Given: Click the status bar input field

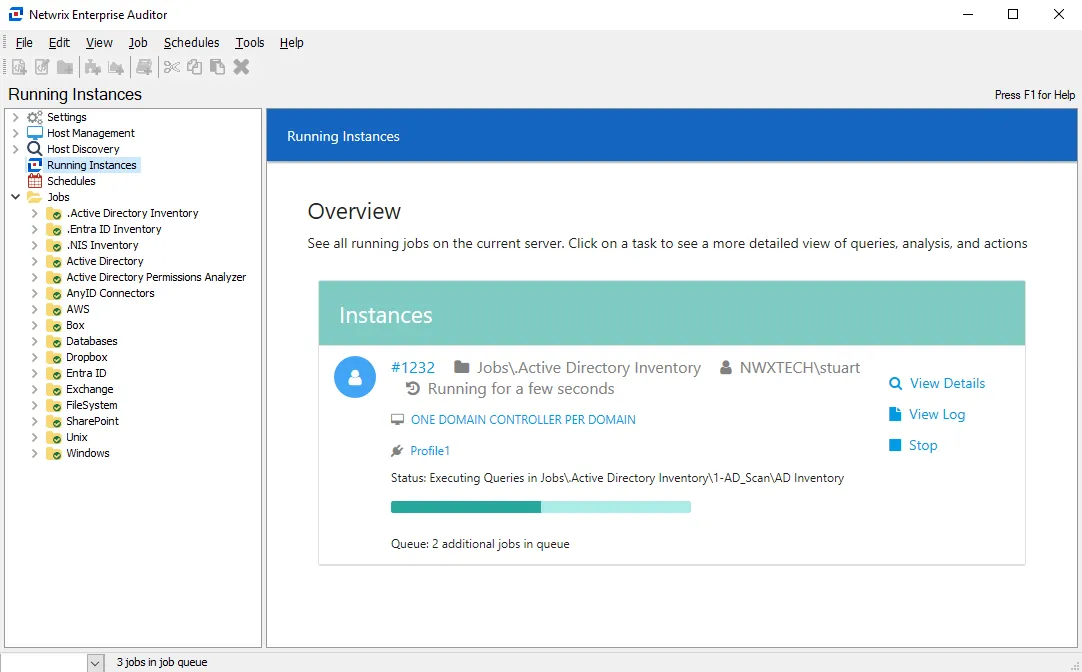Looking at the screenshot, I should click(x=45, y=663).
